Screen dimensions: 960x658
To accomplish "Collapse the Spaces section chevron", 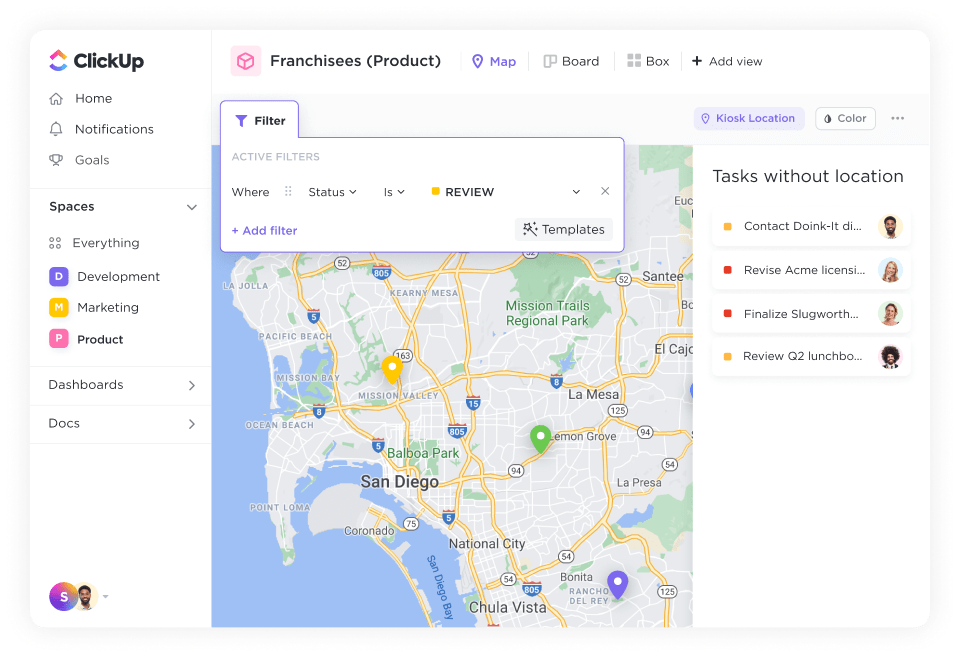I will (x=192, y=207).
